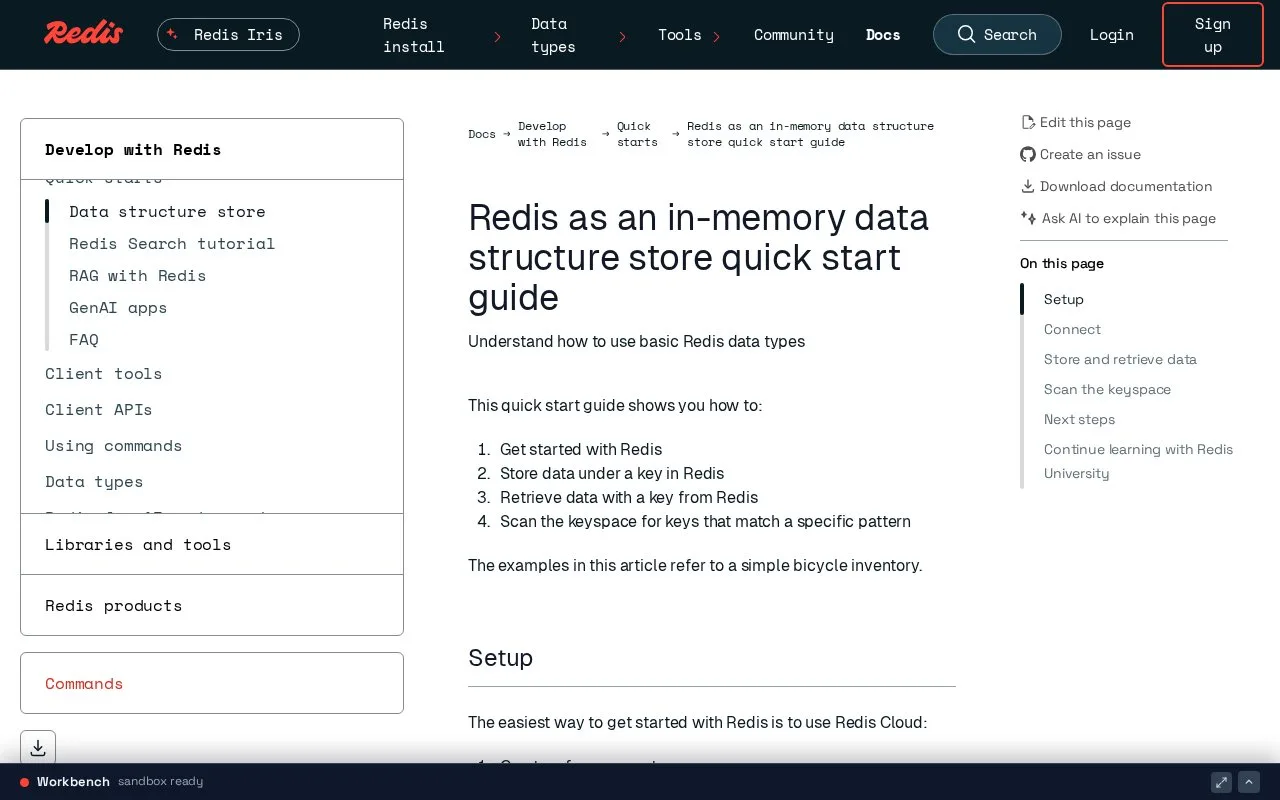Viewport: 1280px width, 800px height.
Task: Jump to Setup in On this page
Action: (x=1064, y=299)
